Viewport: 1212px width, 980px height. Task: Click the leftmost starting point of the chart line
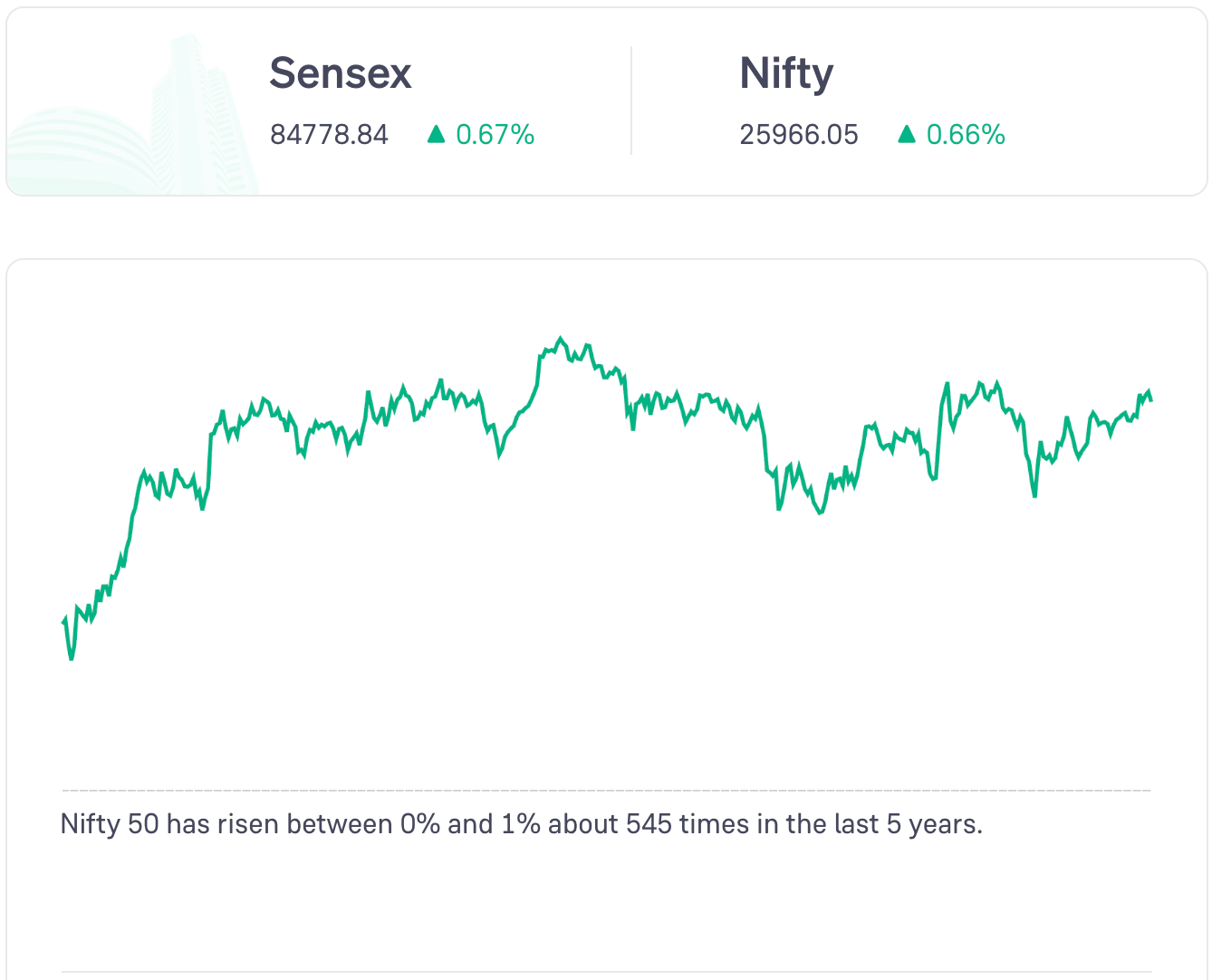[63, 622]
